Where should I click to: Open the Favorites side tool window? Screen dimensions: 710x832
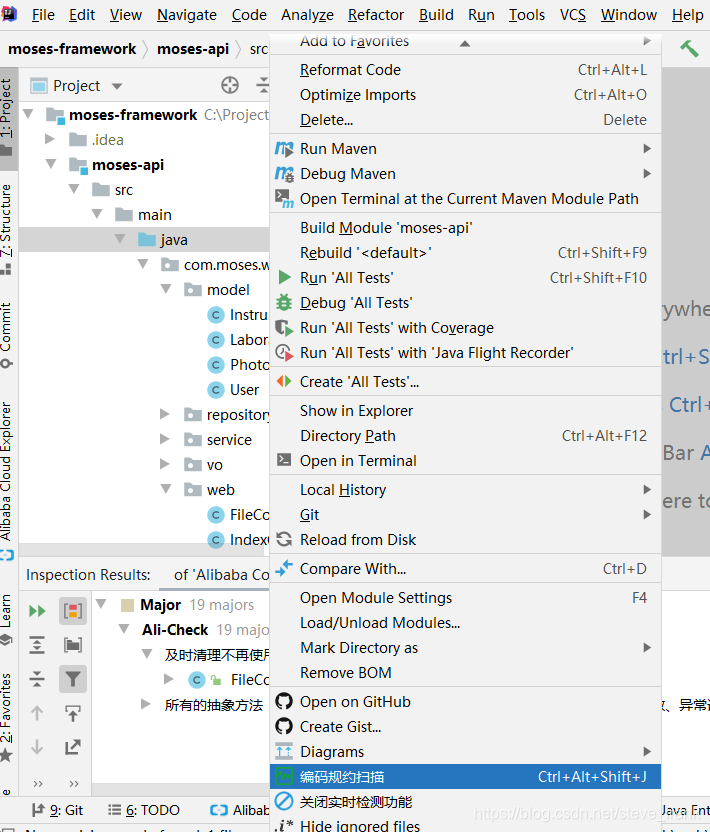6,717
